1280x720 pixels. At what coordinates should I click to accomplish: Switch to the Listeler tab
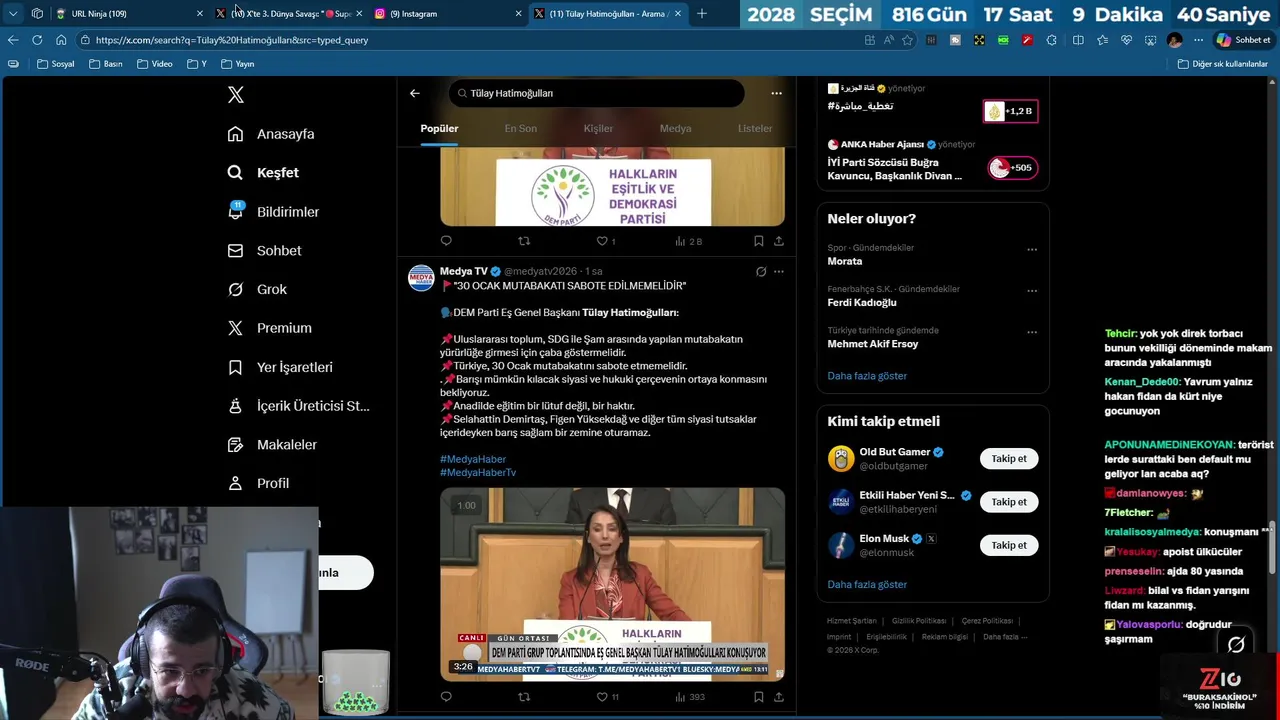pos(755,128)
